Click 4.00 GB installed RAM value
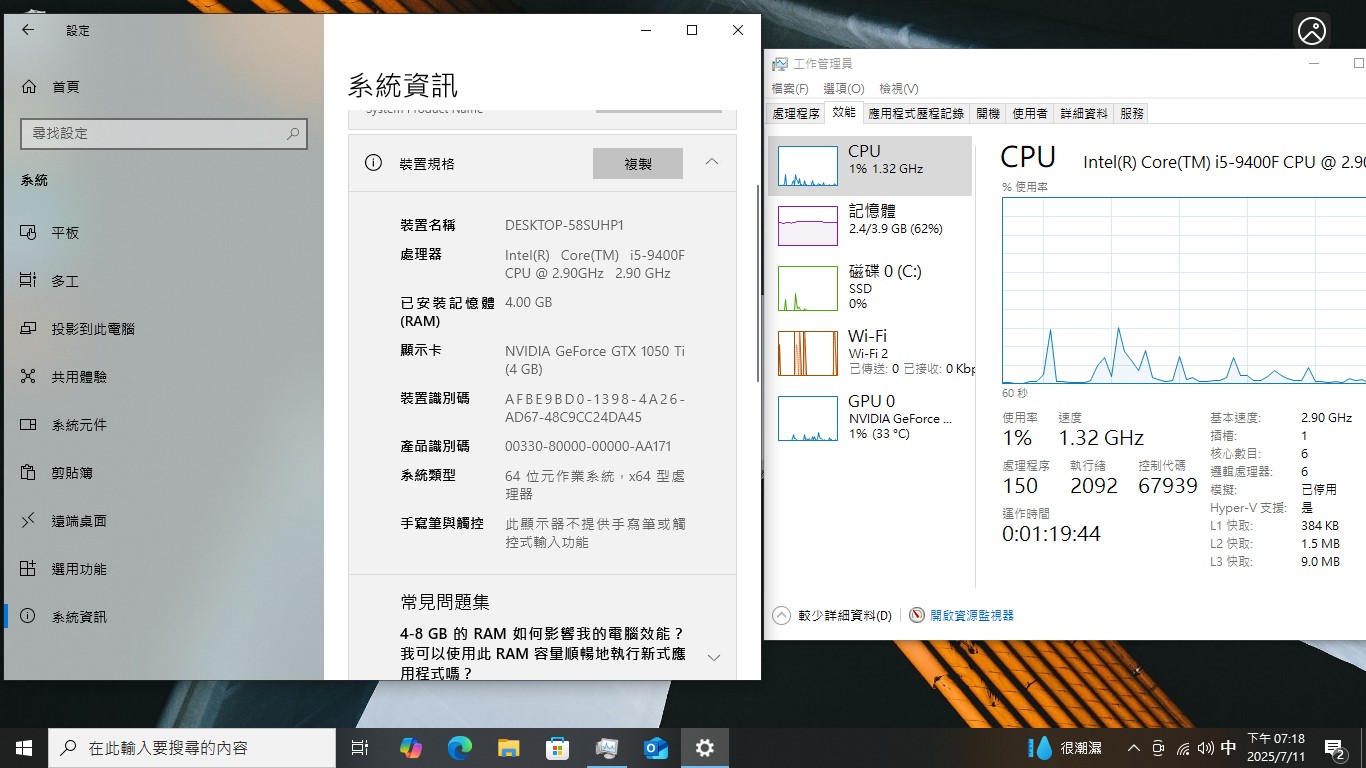 coord(528,303)
